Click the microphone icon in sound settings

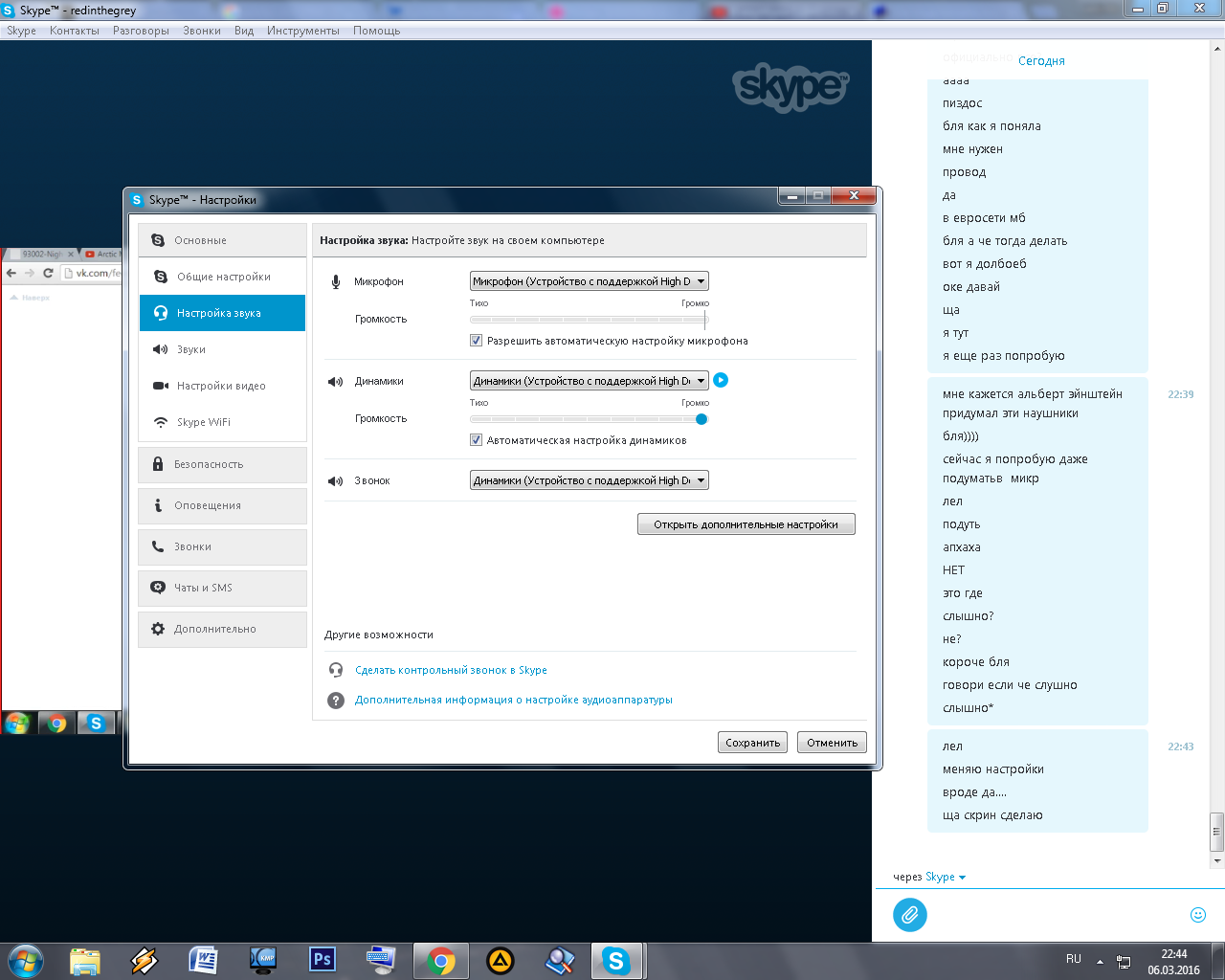[336, 281]
